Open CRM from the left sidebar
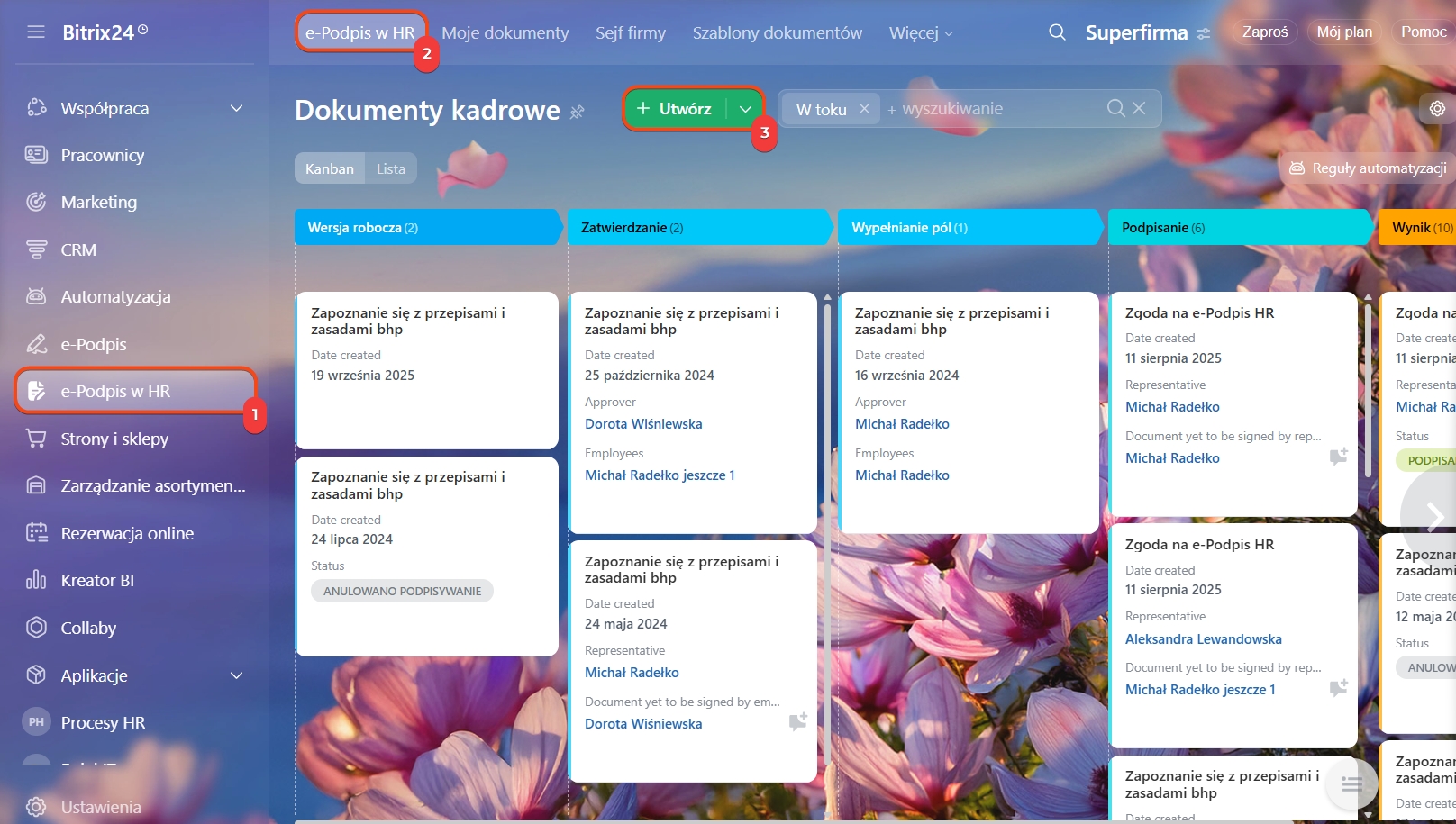The width and height of the screenshot is (1456, 824). pos(78,249)
